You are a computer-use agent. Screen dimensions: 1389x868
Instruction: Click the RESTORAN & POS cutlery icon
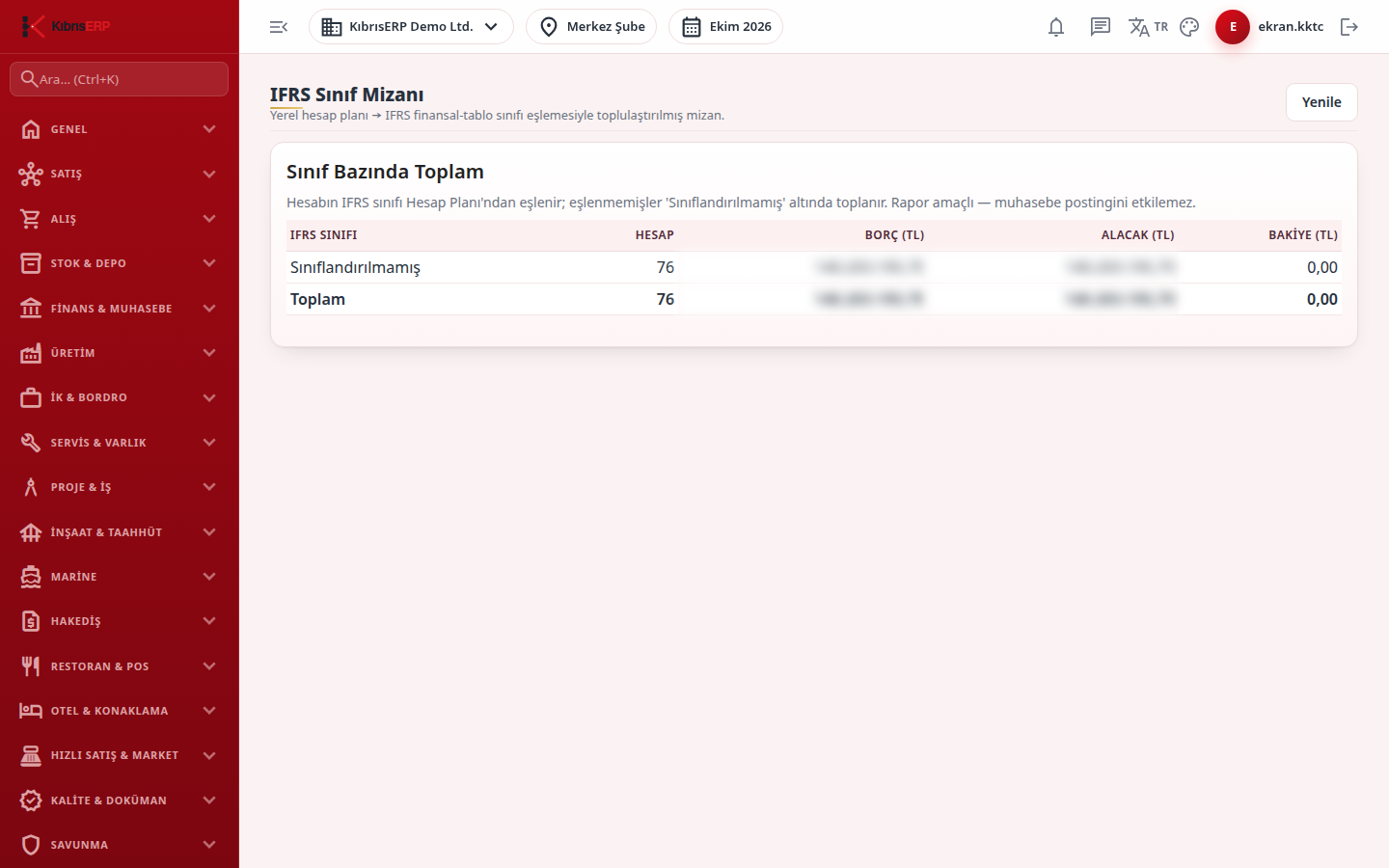click(31, 666)
